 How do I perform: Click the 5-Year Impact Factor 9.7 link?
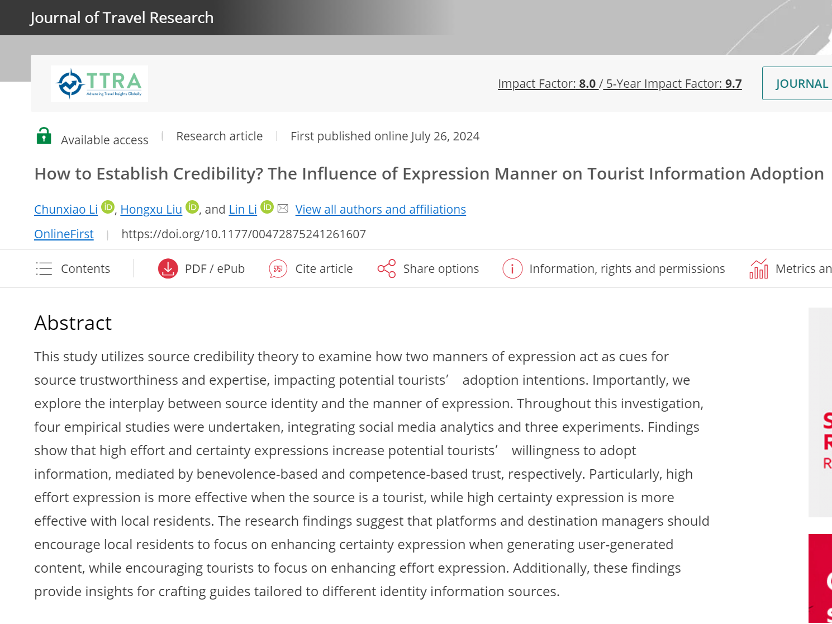673,83
